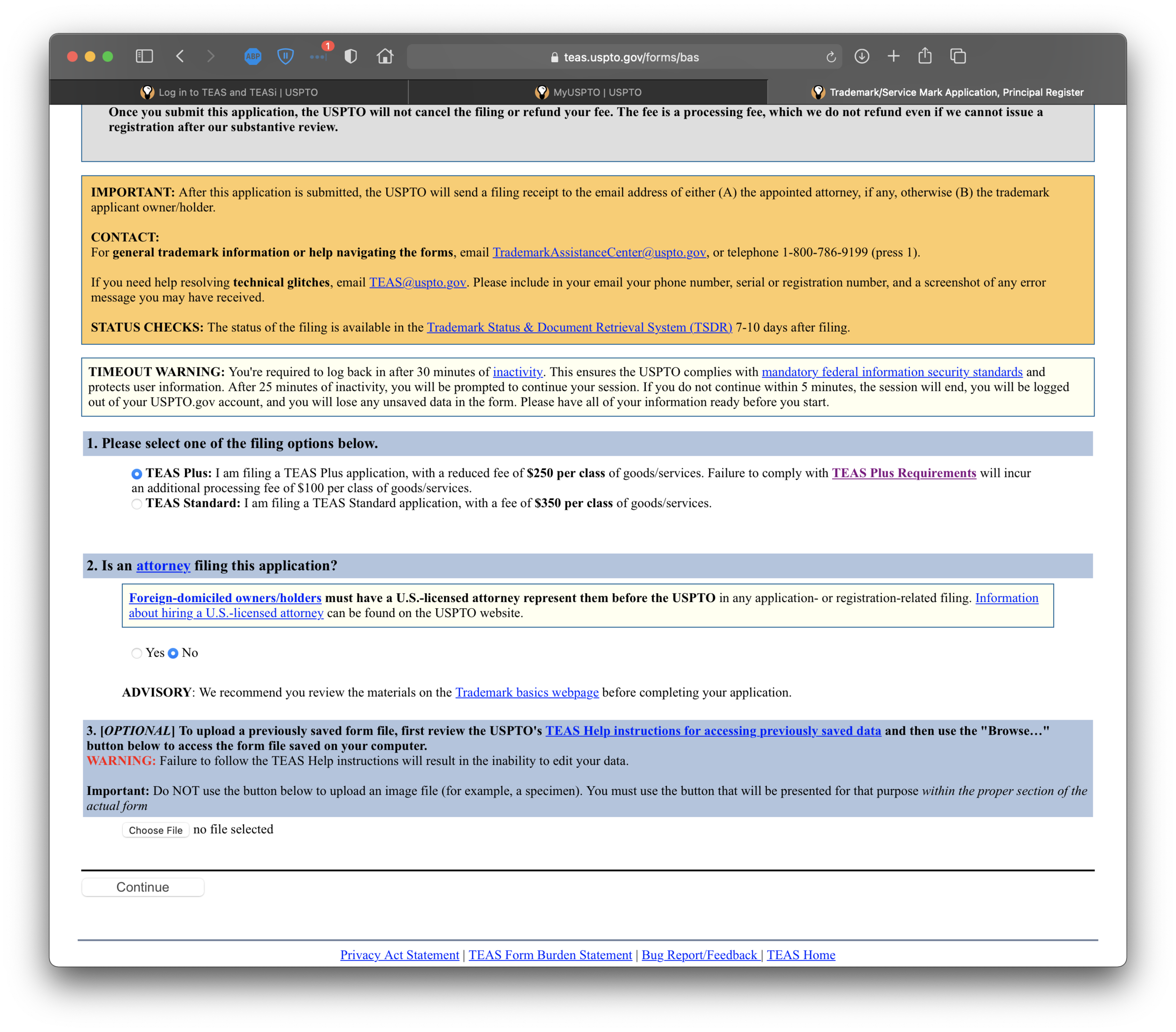1176x1032 pixels.
Task: Click the STATUS CHECKS: label
Action: 147,327
